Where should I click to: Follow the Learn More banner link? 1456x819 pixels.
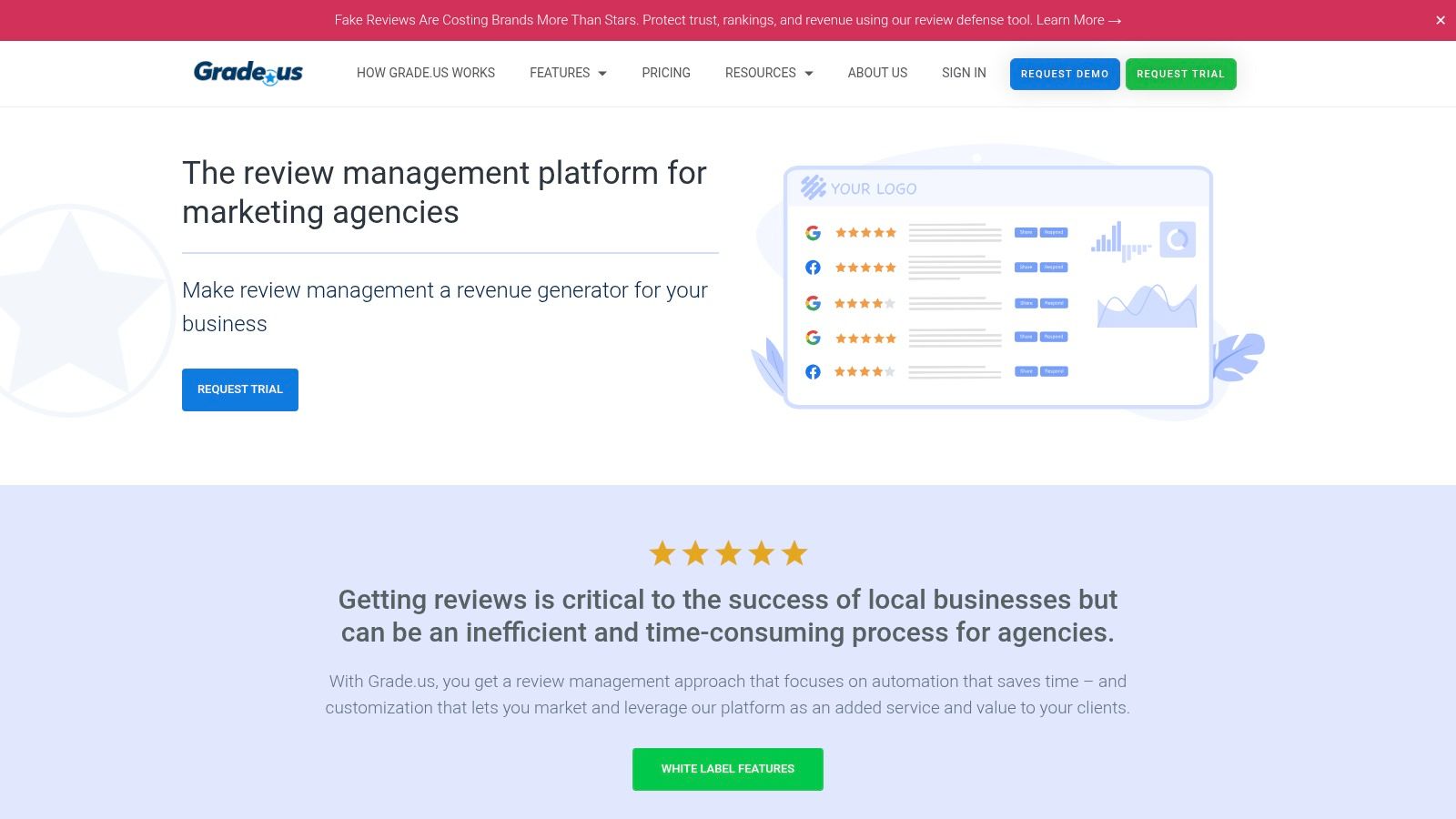[1078, 20]
